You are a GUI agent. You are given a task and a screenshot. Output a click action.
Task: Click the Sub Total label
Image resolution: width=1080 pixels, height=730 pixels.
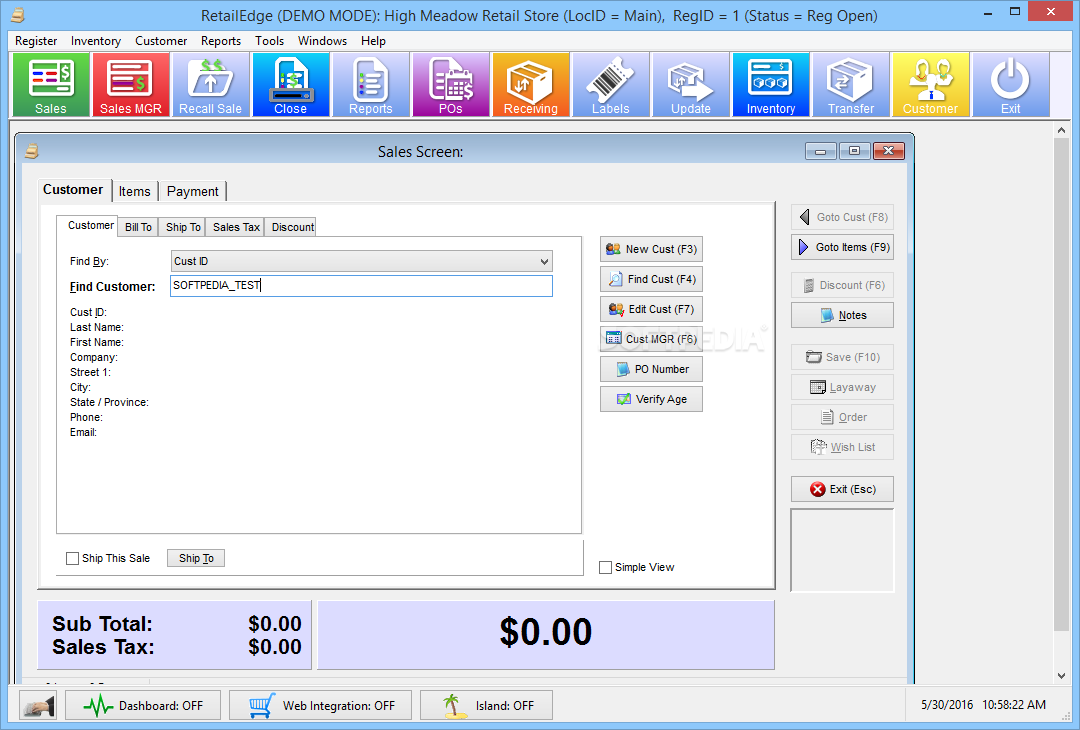coord(103,624)
